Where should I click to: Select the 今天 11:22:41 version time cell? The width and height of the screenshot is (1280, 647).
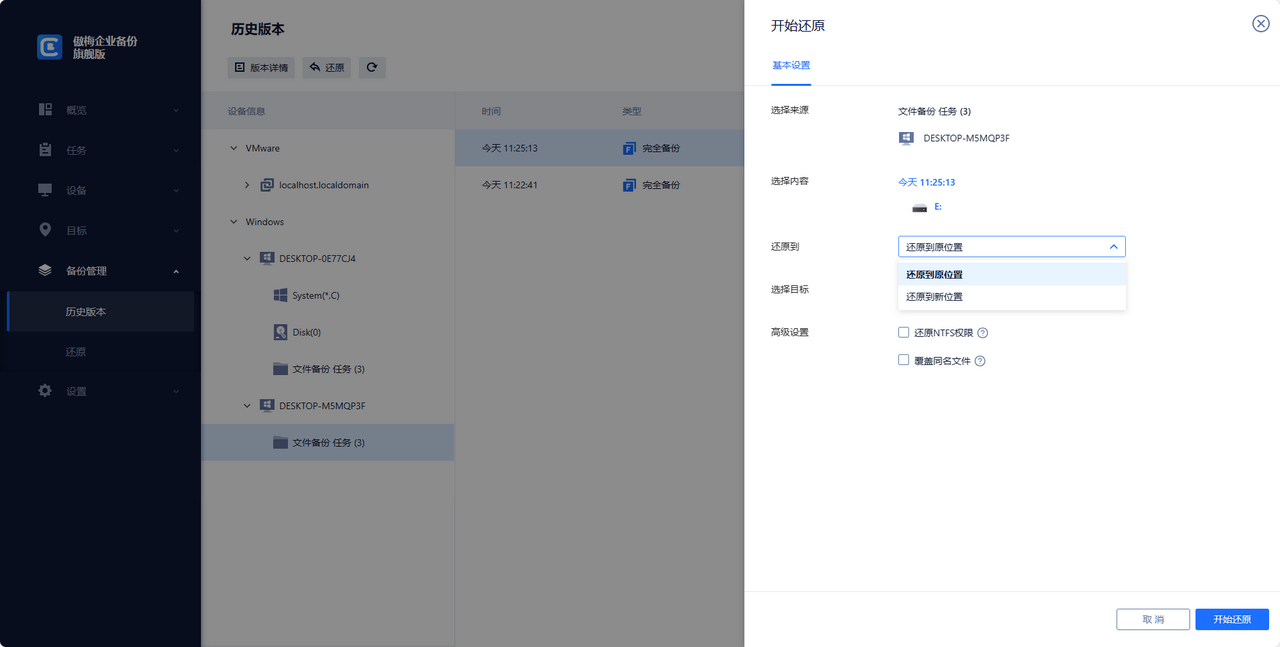[x=509, y=185]
